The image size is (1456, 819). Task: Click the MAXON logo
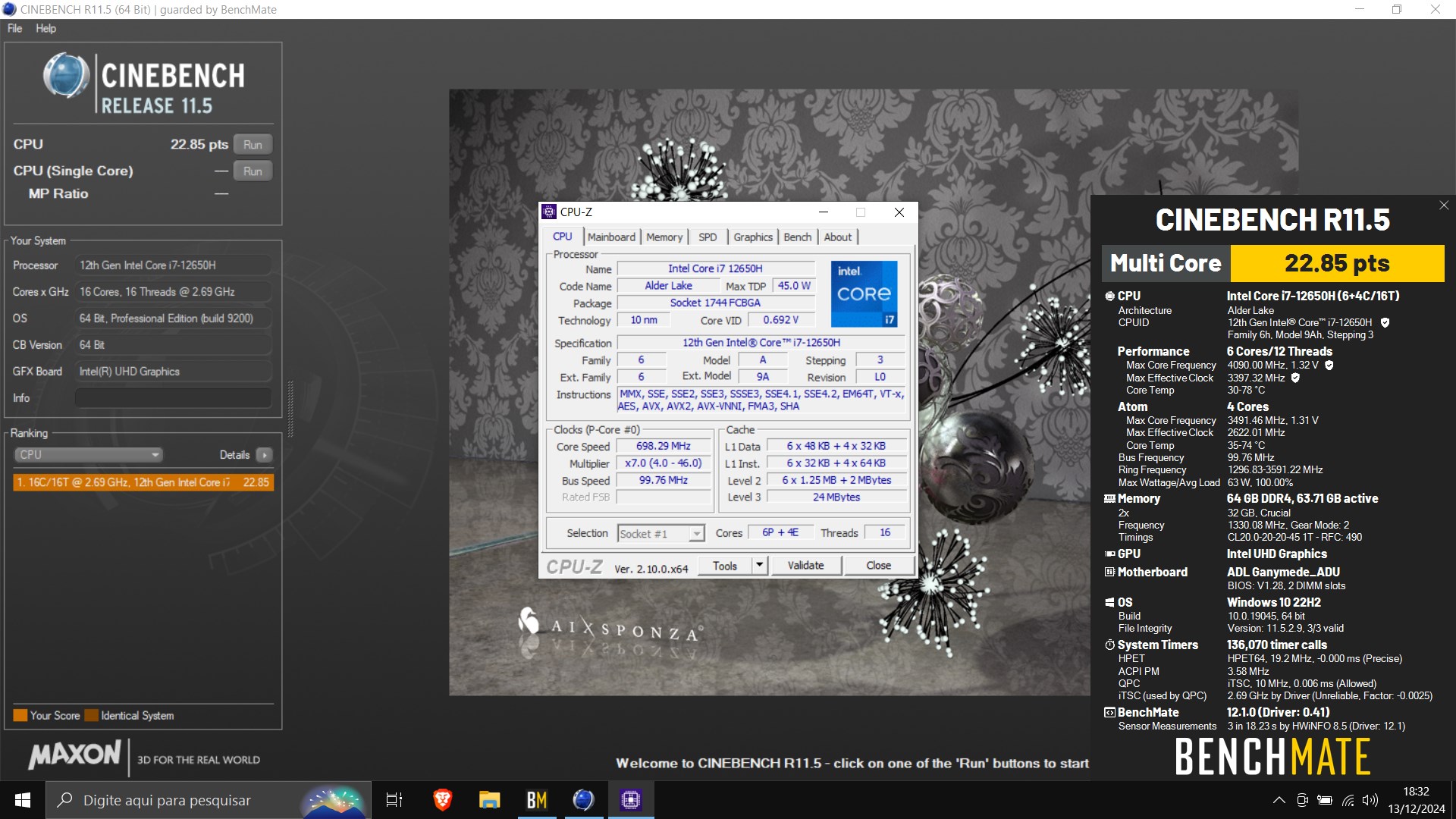(74, 755)
